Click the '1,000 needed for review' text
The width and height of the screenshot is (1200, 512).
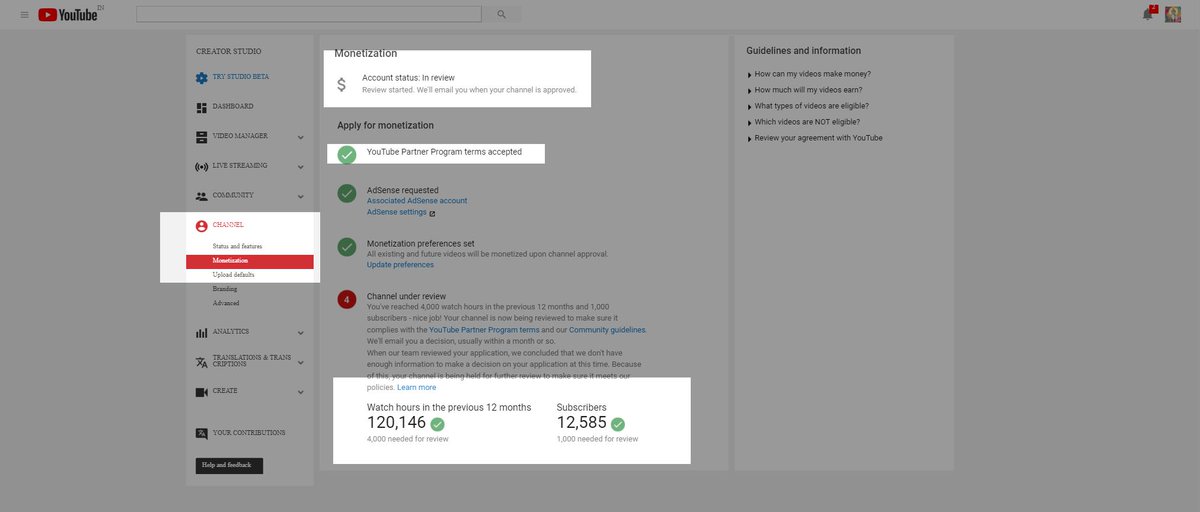tap(597, 439)
